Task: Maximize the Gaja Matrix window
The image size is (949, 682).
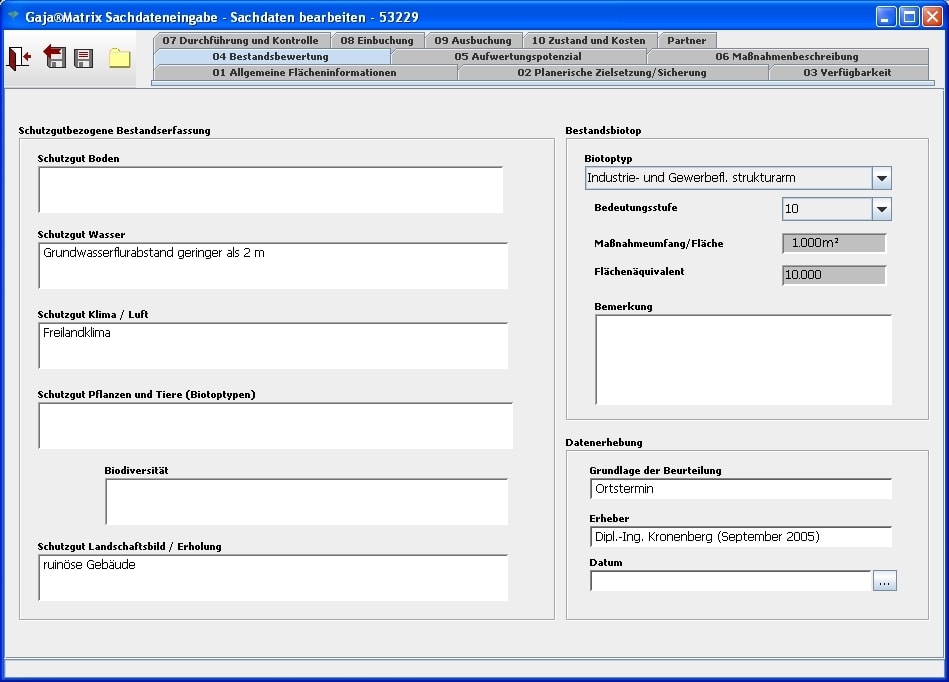Action: [x=909, y=16]
